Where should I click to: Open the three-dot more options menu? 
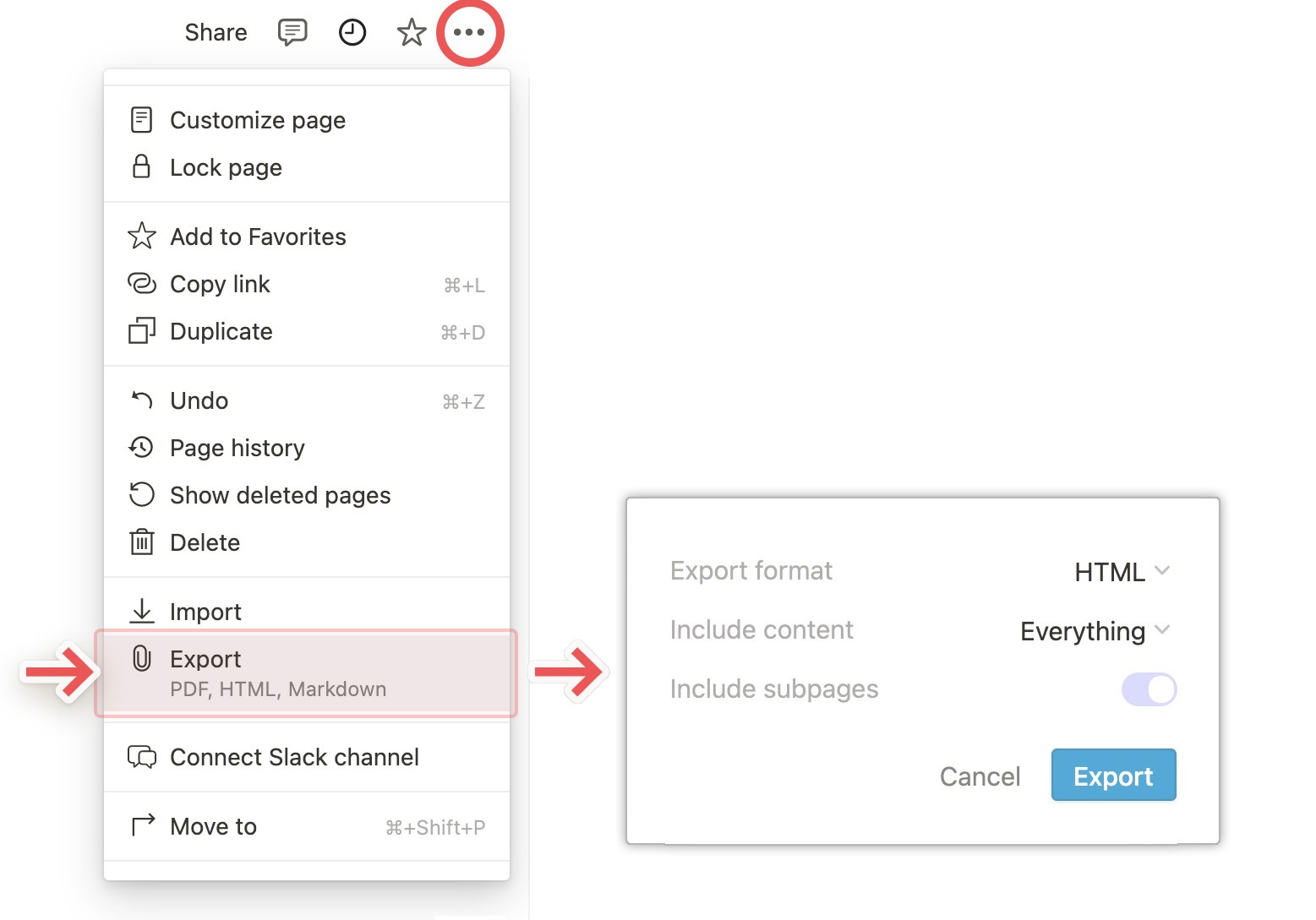(469, 32)
